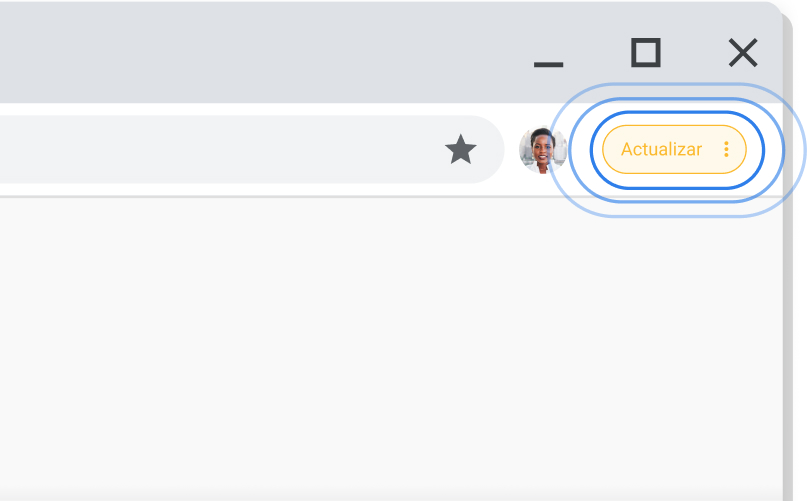Select the user photo next to Actualizar

pyautogui.click(x=542, y=150)
